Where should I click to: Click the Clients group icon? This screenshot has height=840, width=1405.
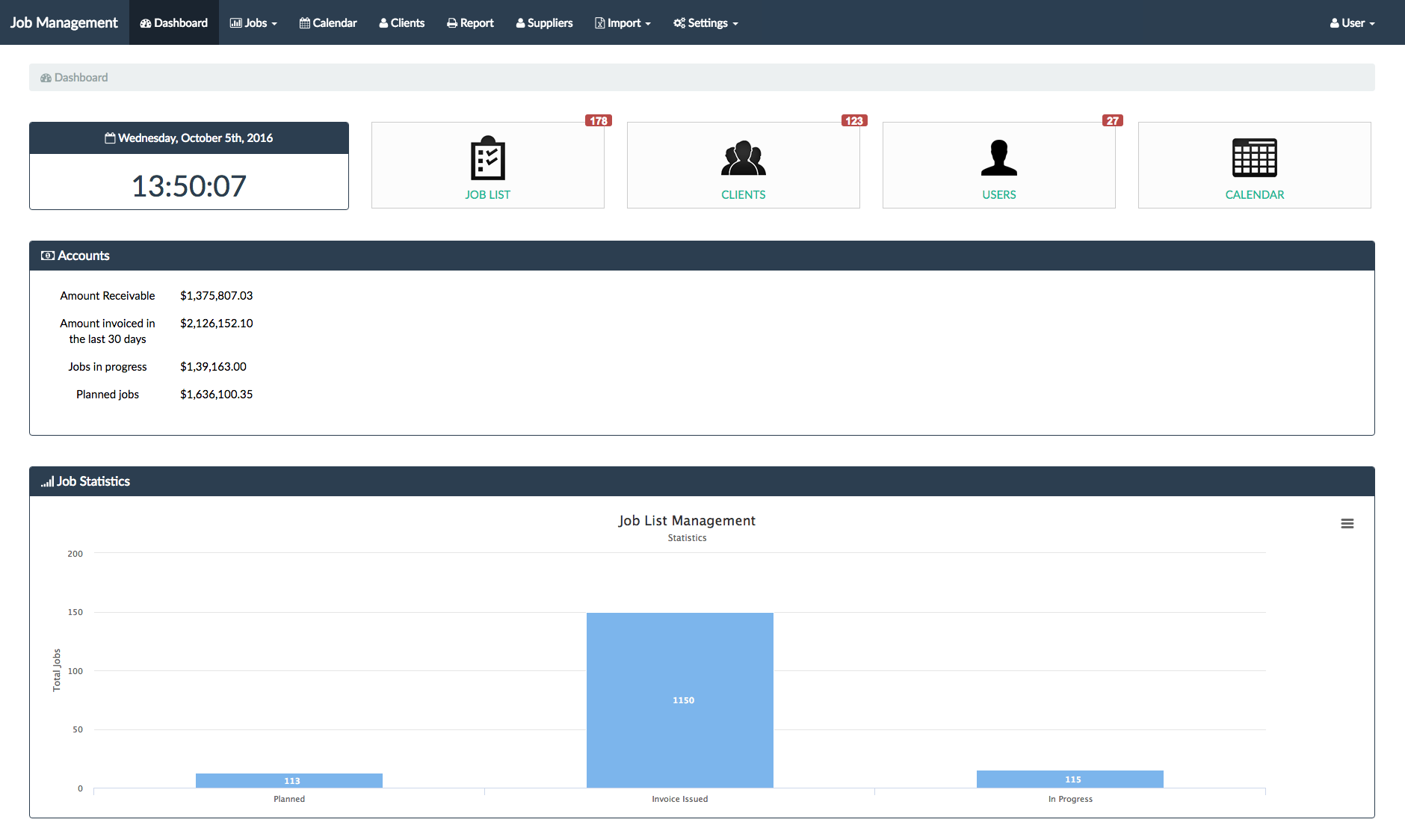pos(743,158)
